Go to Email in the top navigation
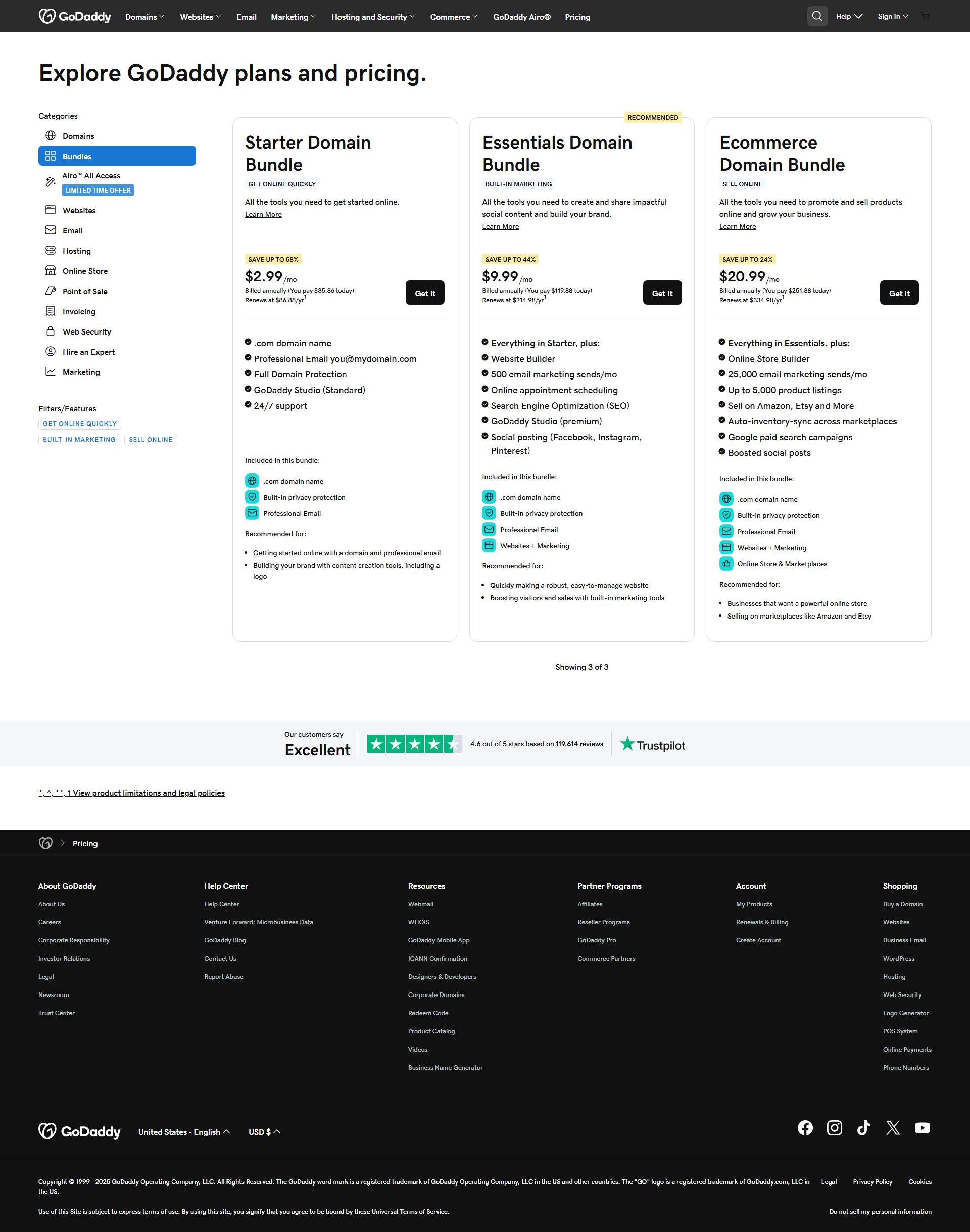 [247, 17]
